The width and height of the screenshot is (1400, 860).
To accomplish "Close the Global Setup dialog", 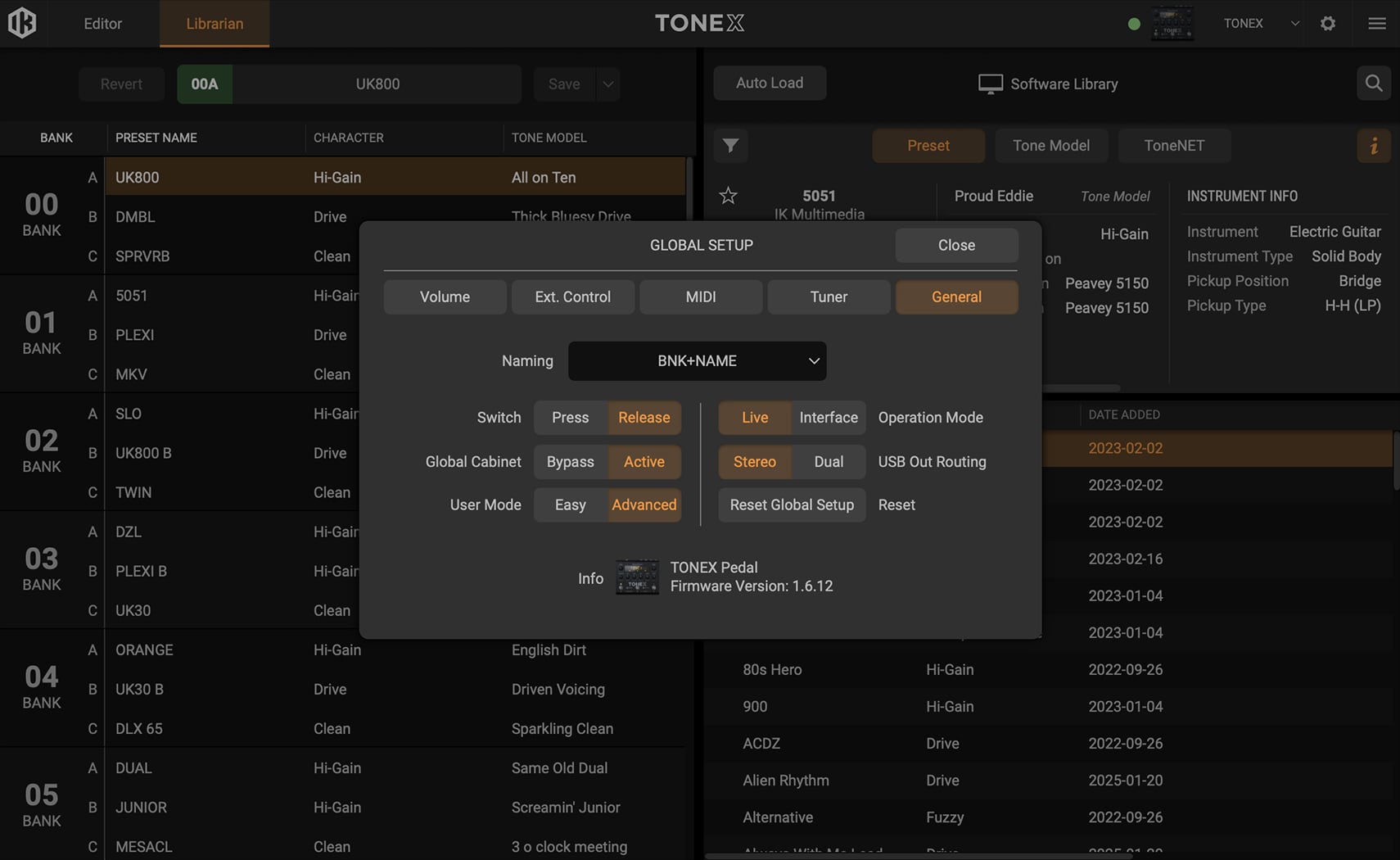I will pyautogui.click(x=955, y=246).
